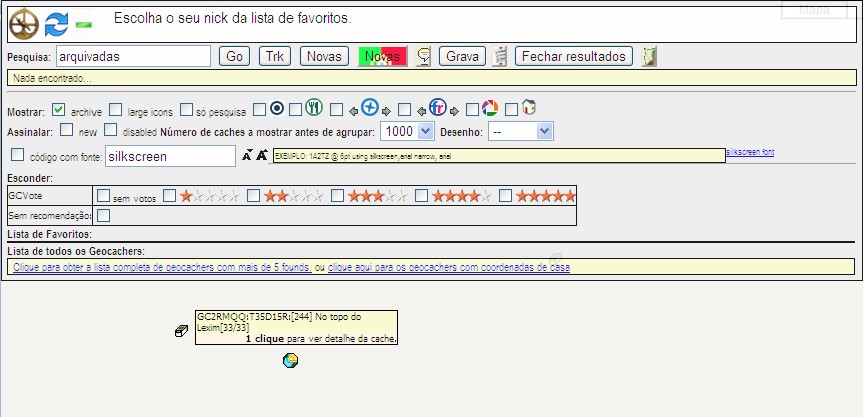
Task: Click the Pesquisa search input field
Action: (x=133, y=56)
